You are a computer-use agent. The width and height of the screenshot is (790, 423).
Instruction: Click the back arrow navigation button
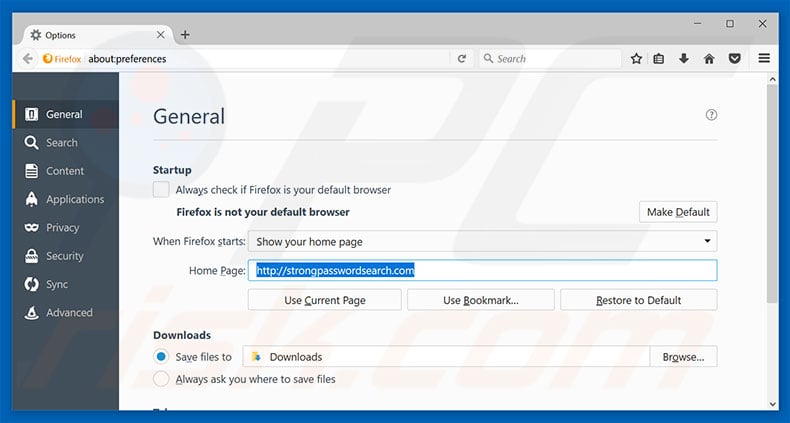(x=28, y=59)
